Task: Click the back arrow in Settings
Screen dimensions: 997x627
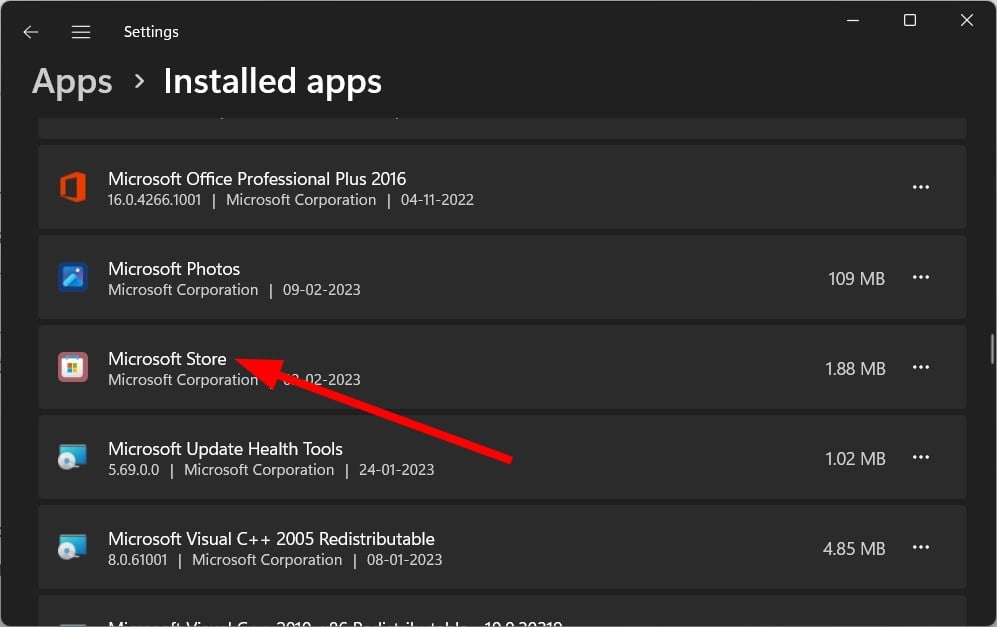Action: pyautogui.click(x=31, y=32)
